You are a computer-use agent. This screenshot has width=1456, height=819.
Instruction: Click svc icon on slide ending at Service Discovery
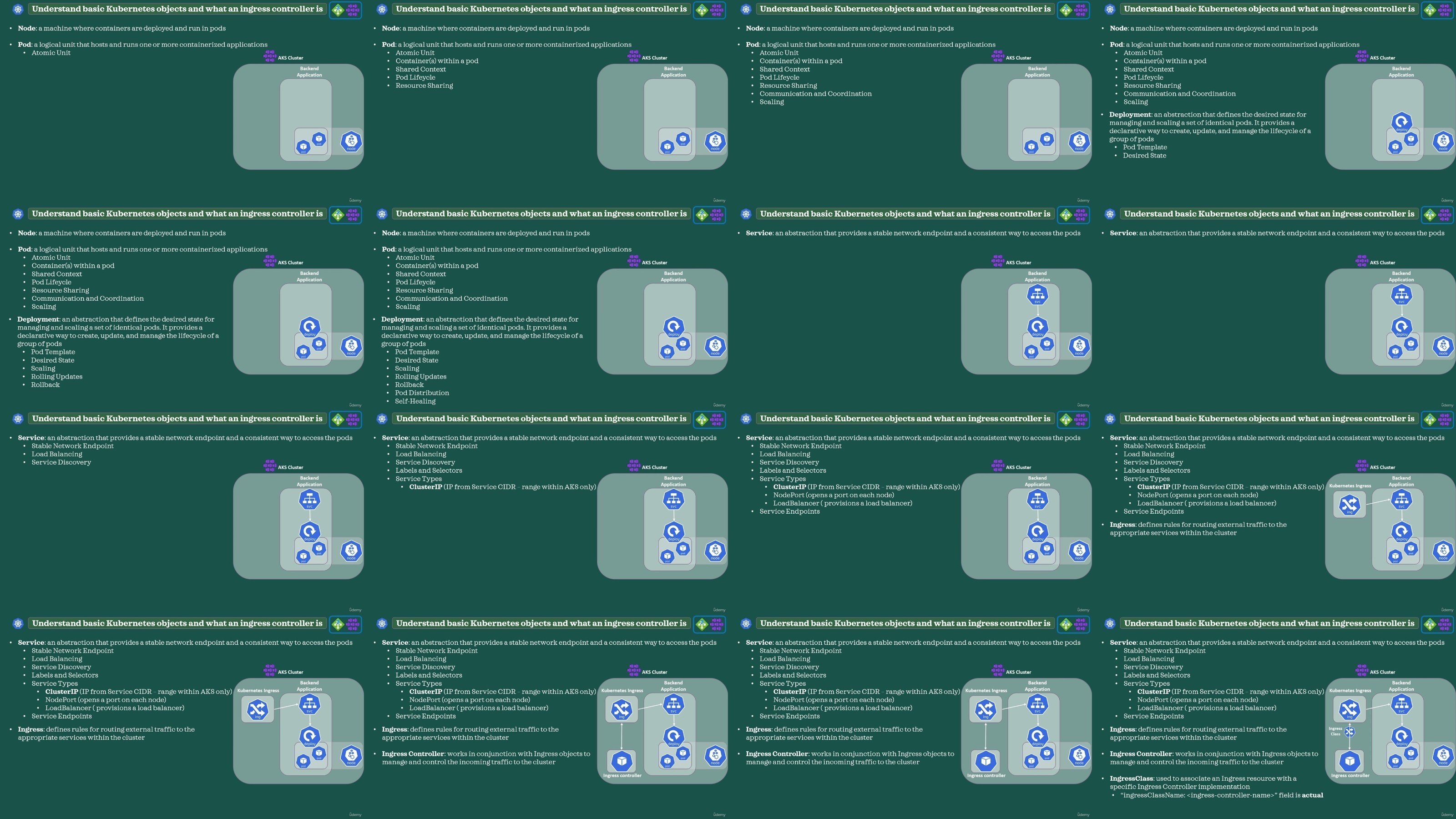pyautogui.click(x=309, y=500)
